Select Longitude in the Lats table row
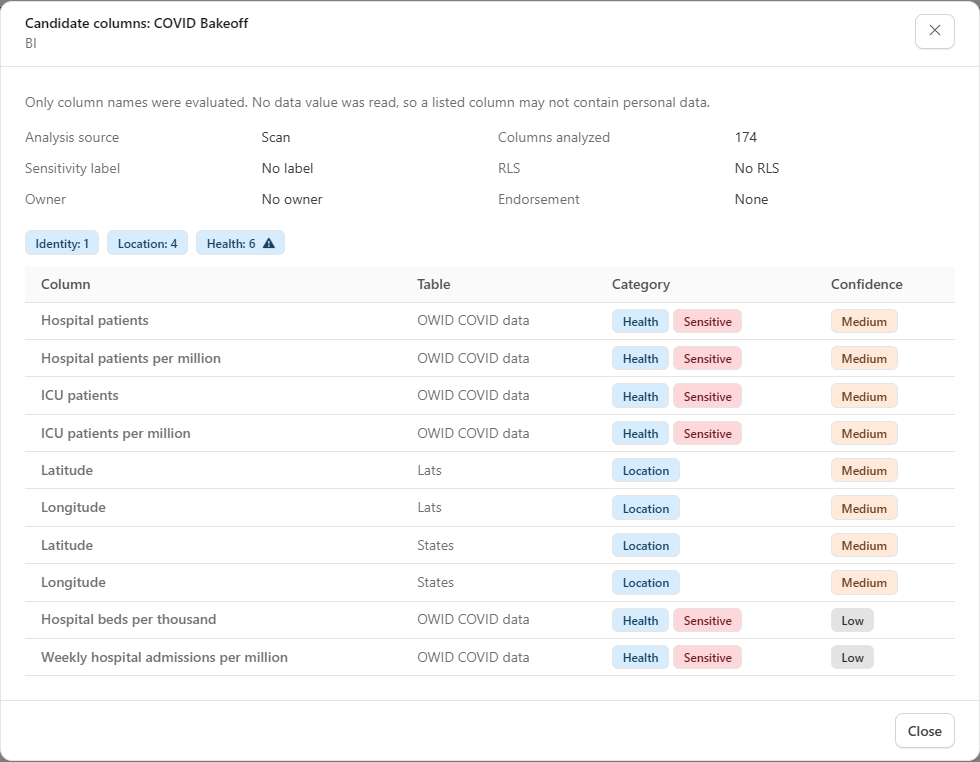This screenshot has width=980, height=762. point(73,508)
